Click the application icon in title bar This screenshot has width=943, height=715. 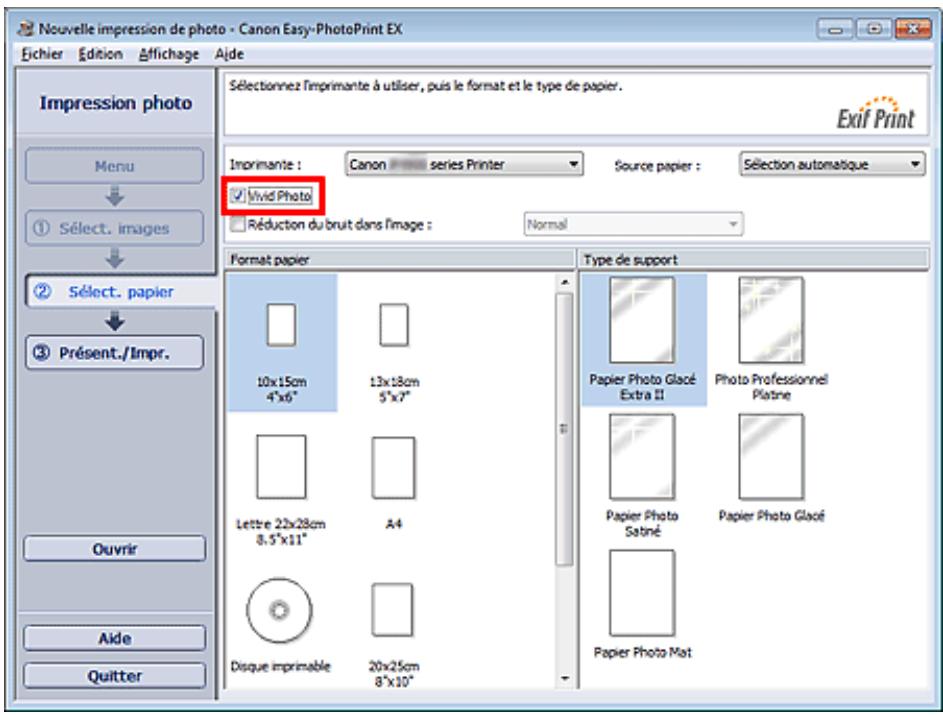(x=26, y=28)
